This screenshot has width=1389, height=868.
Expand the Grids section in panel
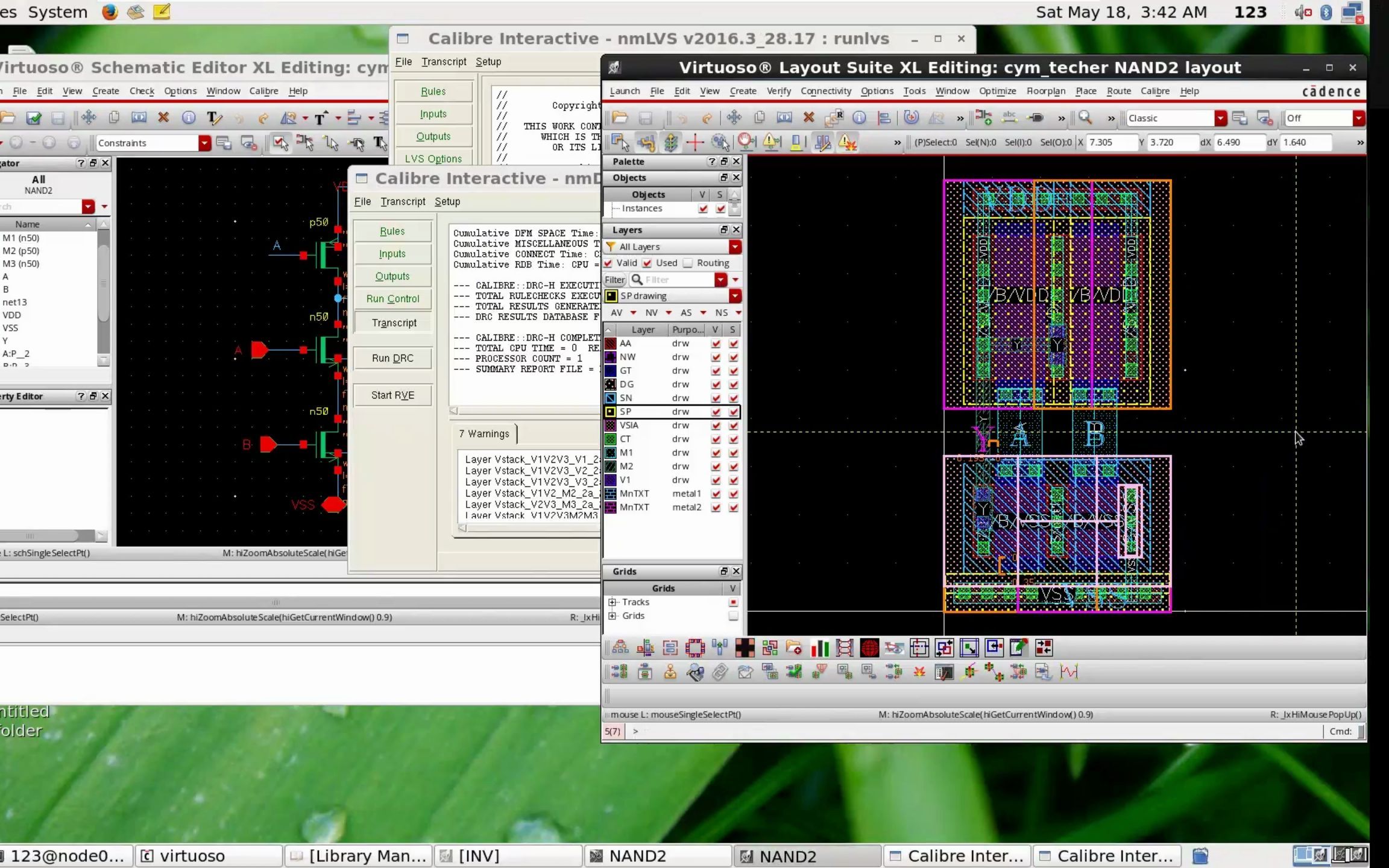click(x=612, y=615)
